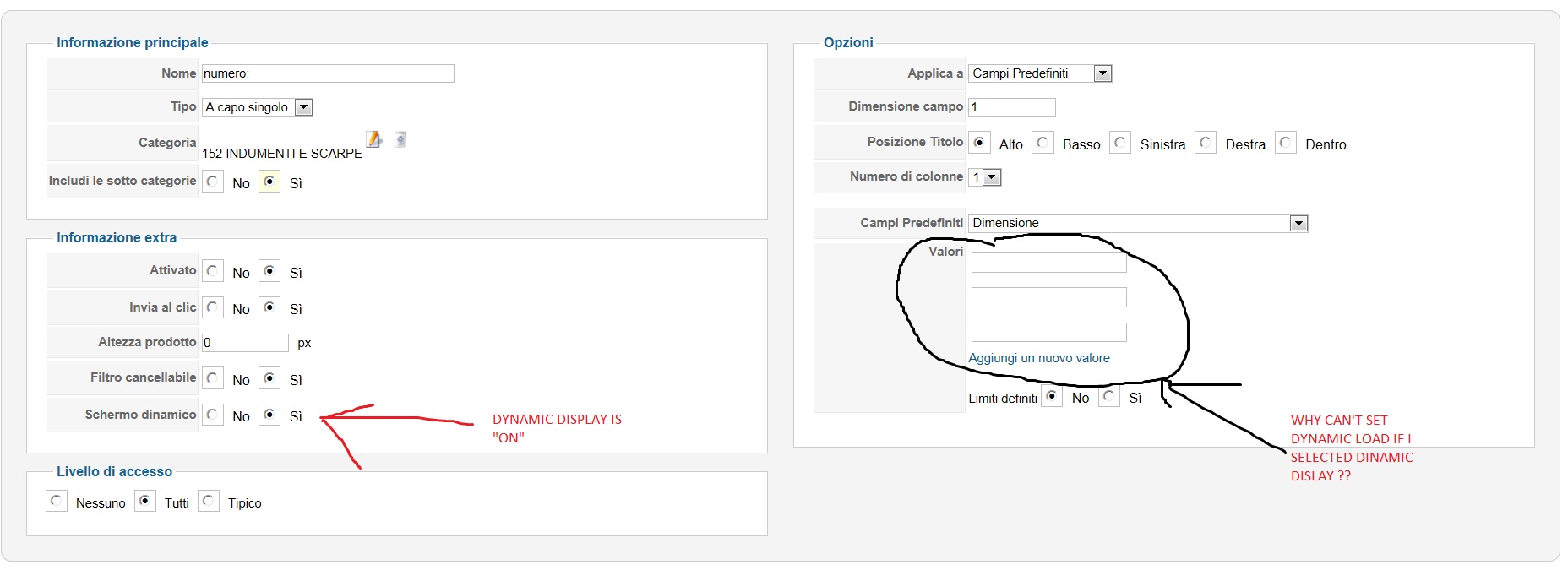Set Attivato to No

point(213,271)
